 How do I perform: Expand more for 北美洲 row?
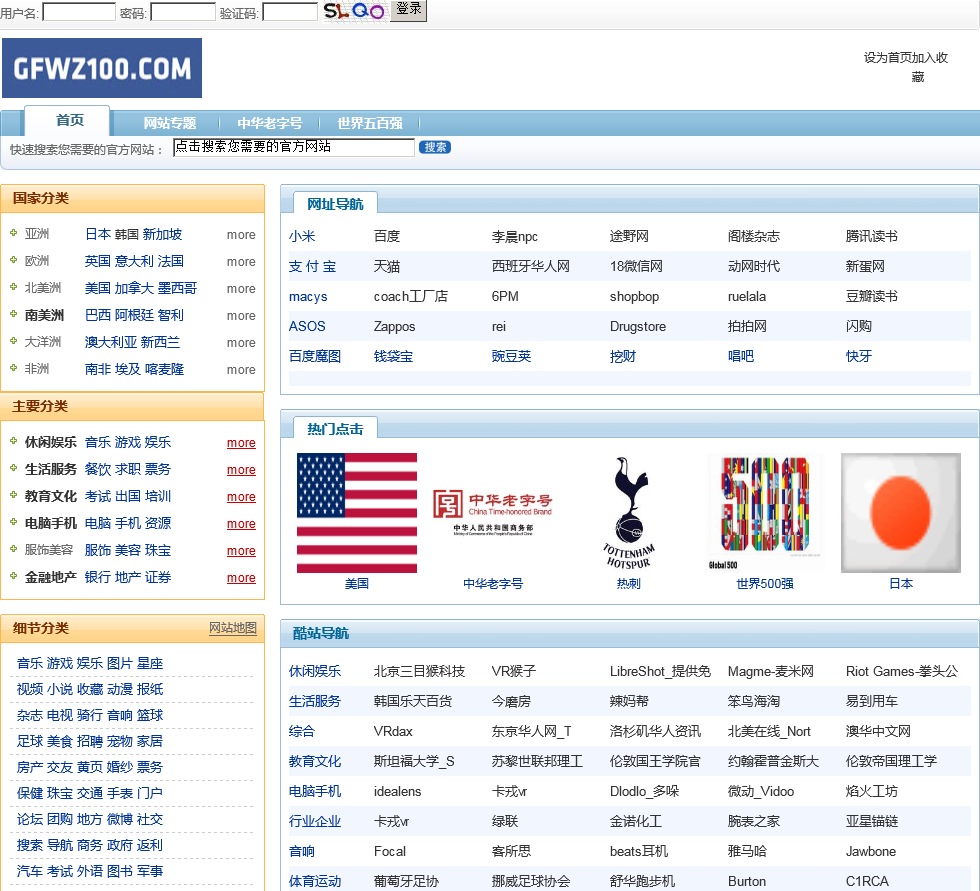241,289
